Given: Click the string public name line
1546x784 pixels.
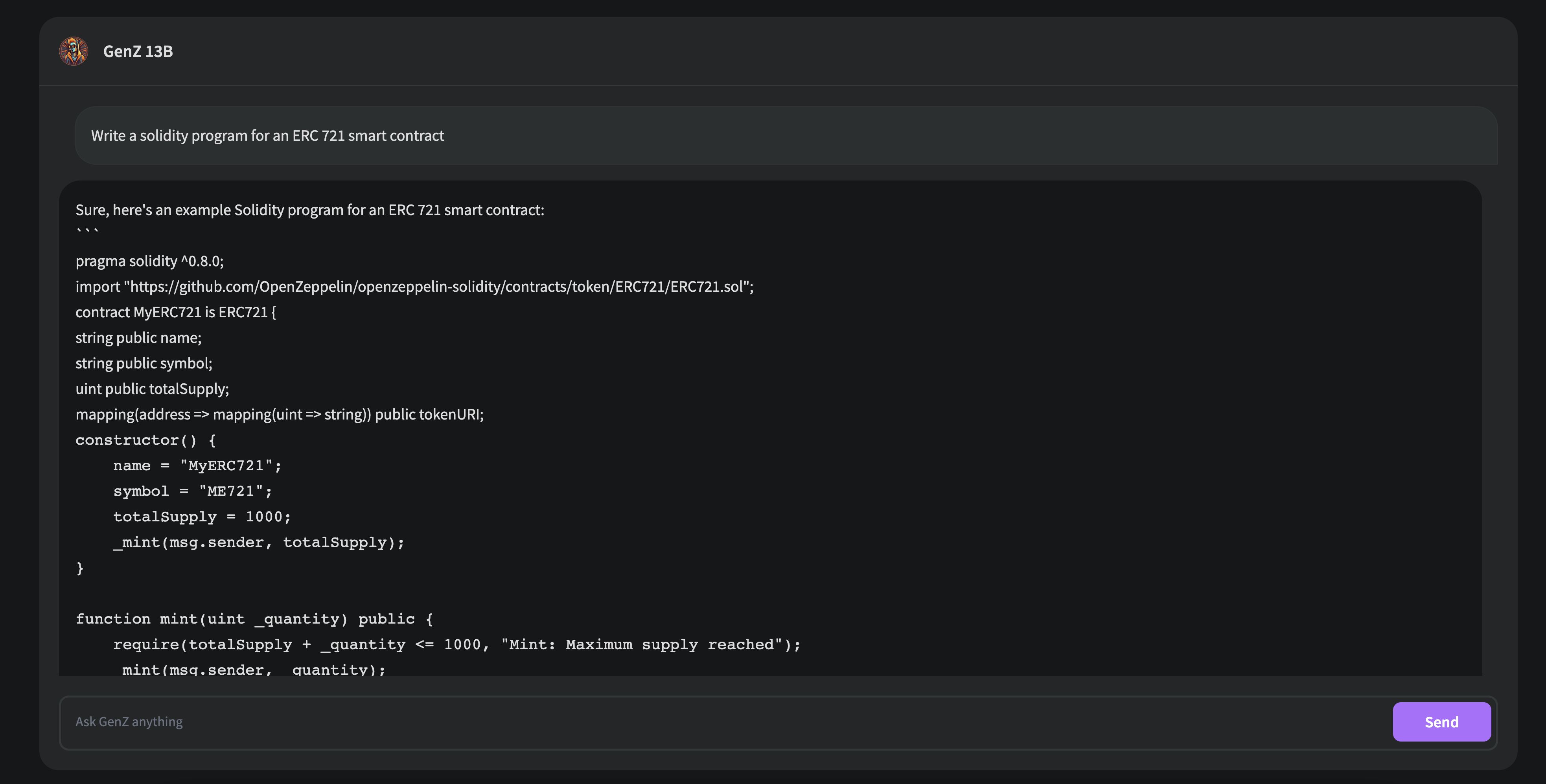Looking at the screenshot, I should click(139, 338).
